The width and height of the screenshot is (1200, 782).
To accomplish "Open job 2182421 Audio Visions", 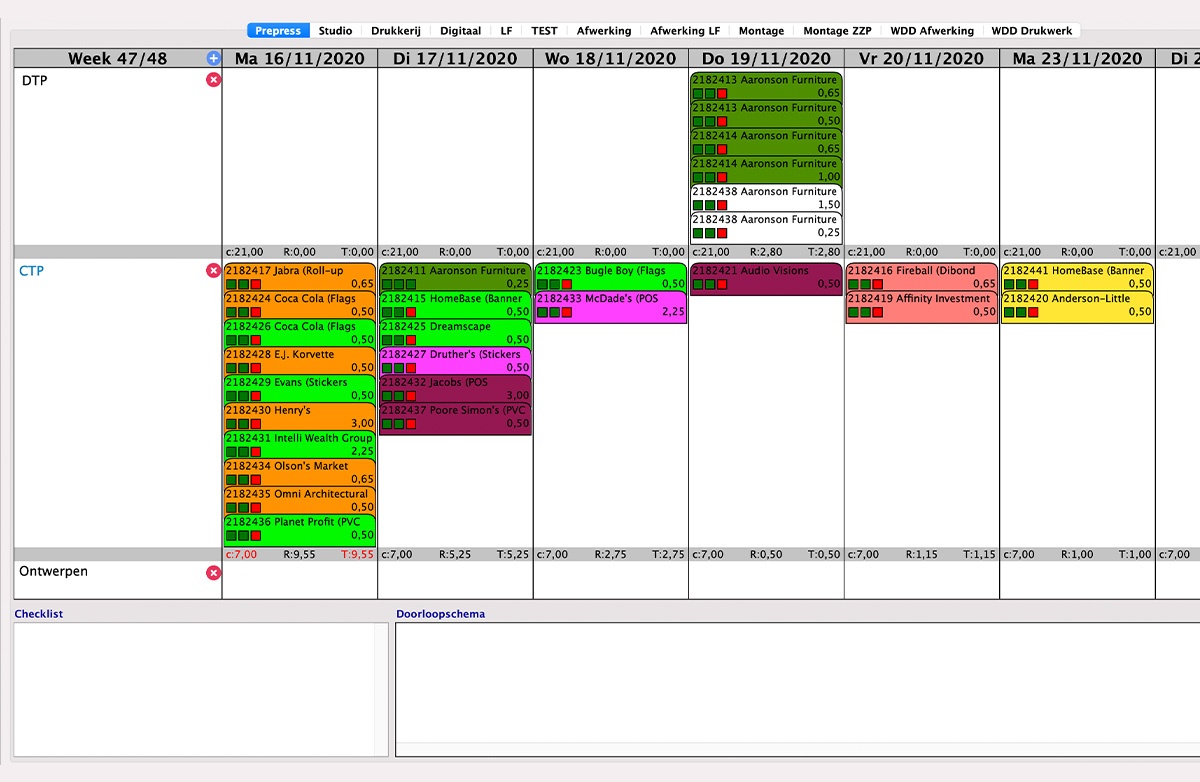I will pyautogui.click(x=766, y=279).
